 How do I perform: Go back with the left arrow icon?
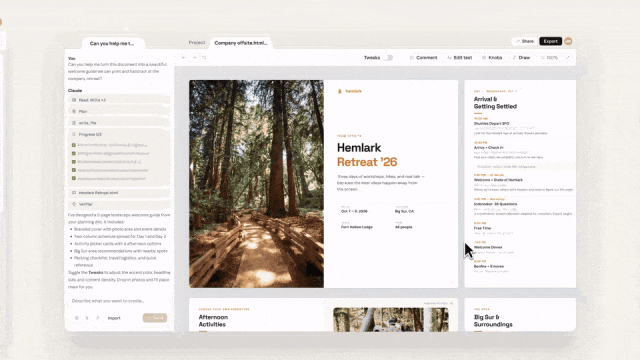click(x=183, y=58)
